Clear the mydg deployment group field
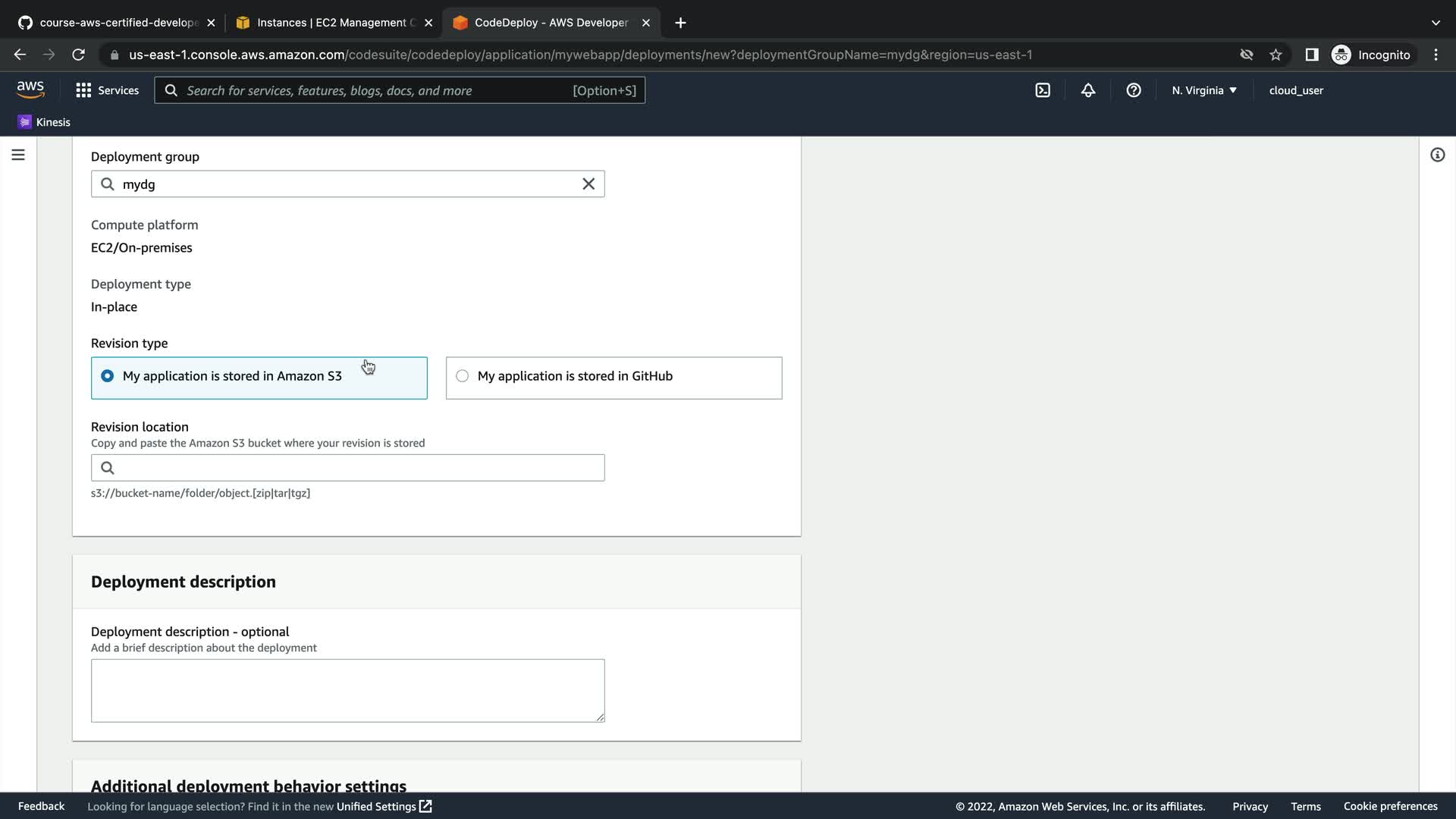Image resolution: width=1456 pixels, height=819 pixels. (x=588, y=184)
